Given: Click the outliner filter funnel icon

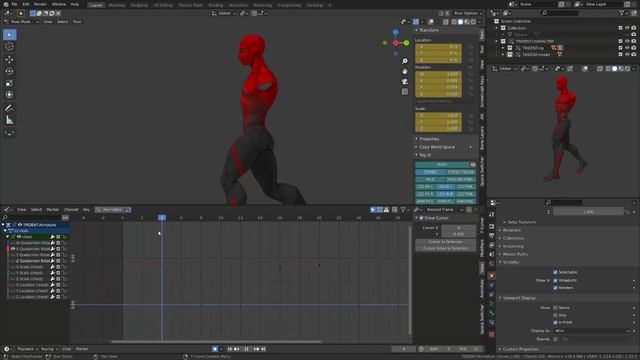Looking at the screenshot, I should point(621,13).
